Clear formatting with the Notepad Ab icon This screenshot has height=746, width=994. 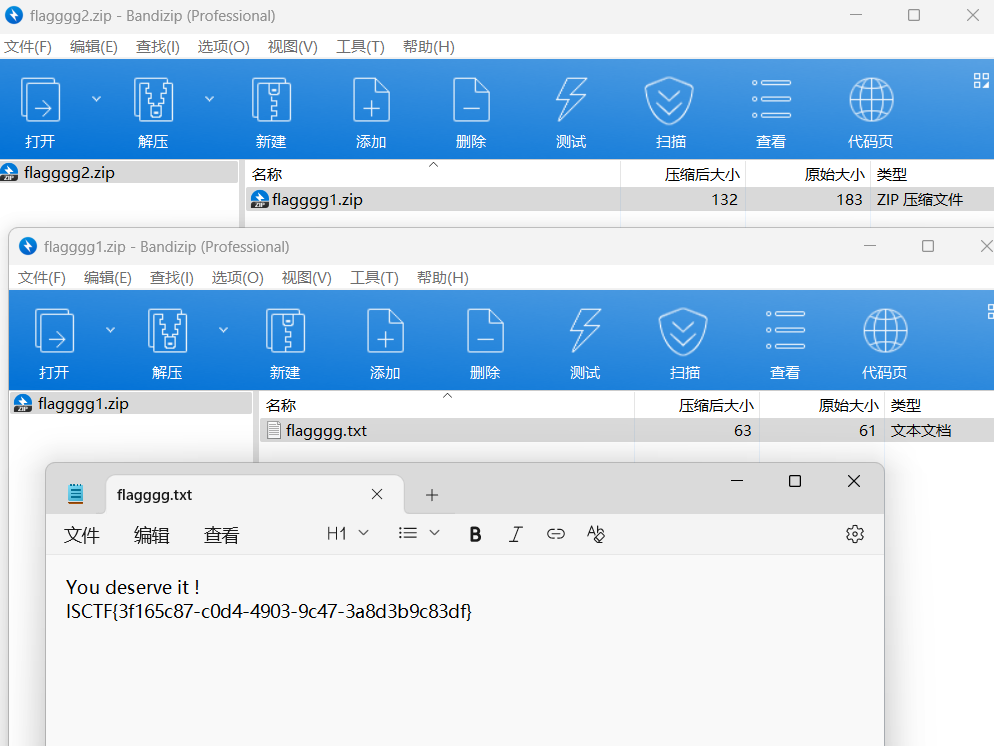[596, 534]
